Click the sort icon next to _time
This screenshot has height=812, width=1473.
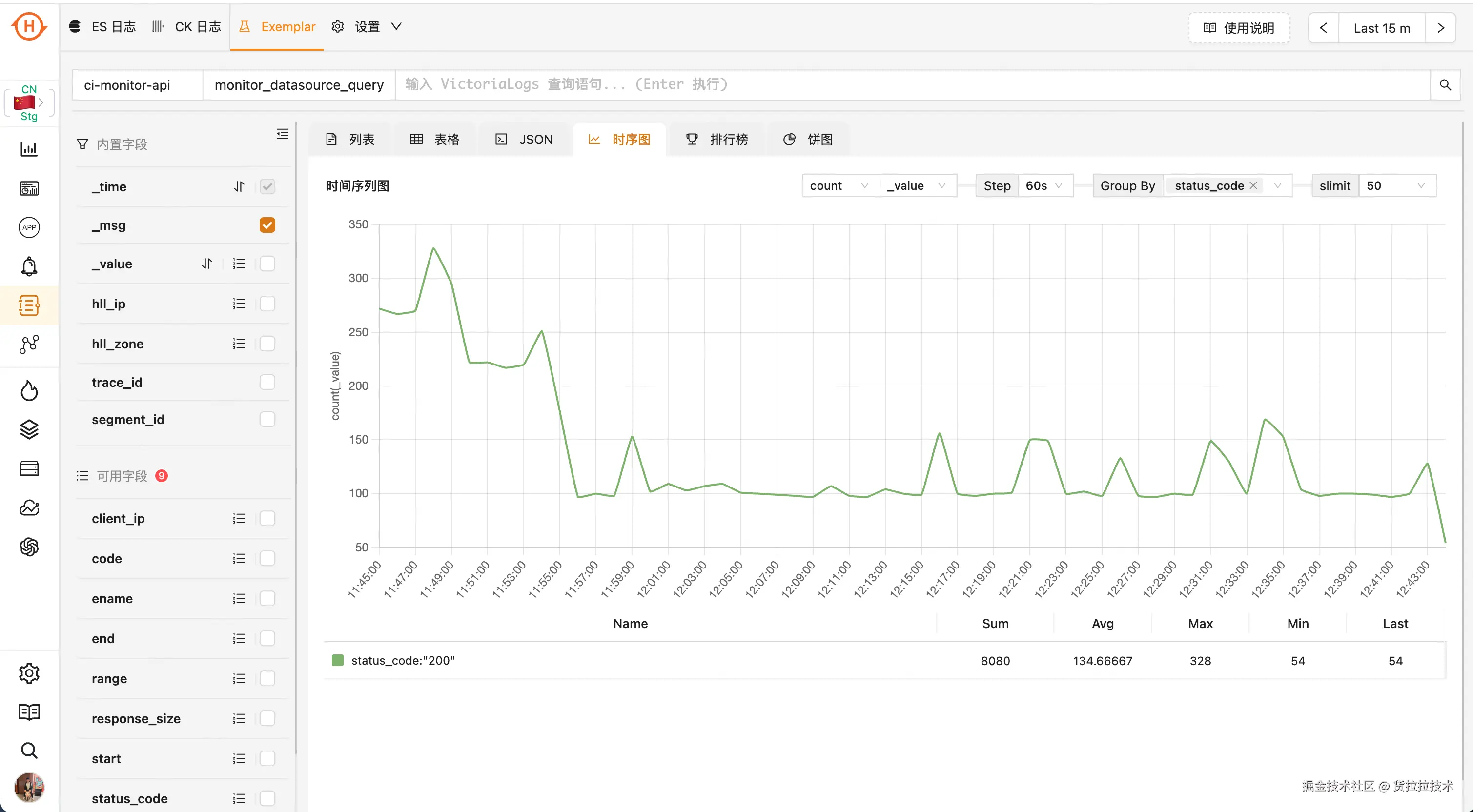click(x=239, y=186)
